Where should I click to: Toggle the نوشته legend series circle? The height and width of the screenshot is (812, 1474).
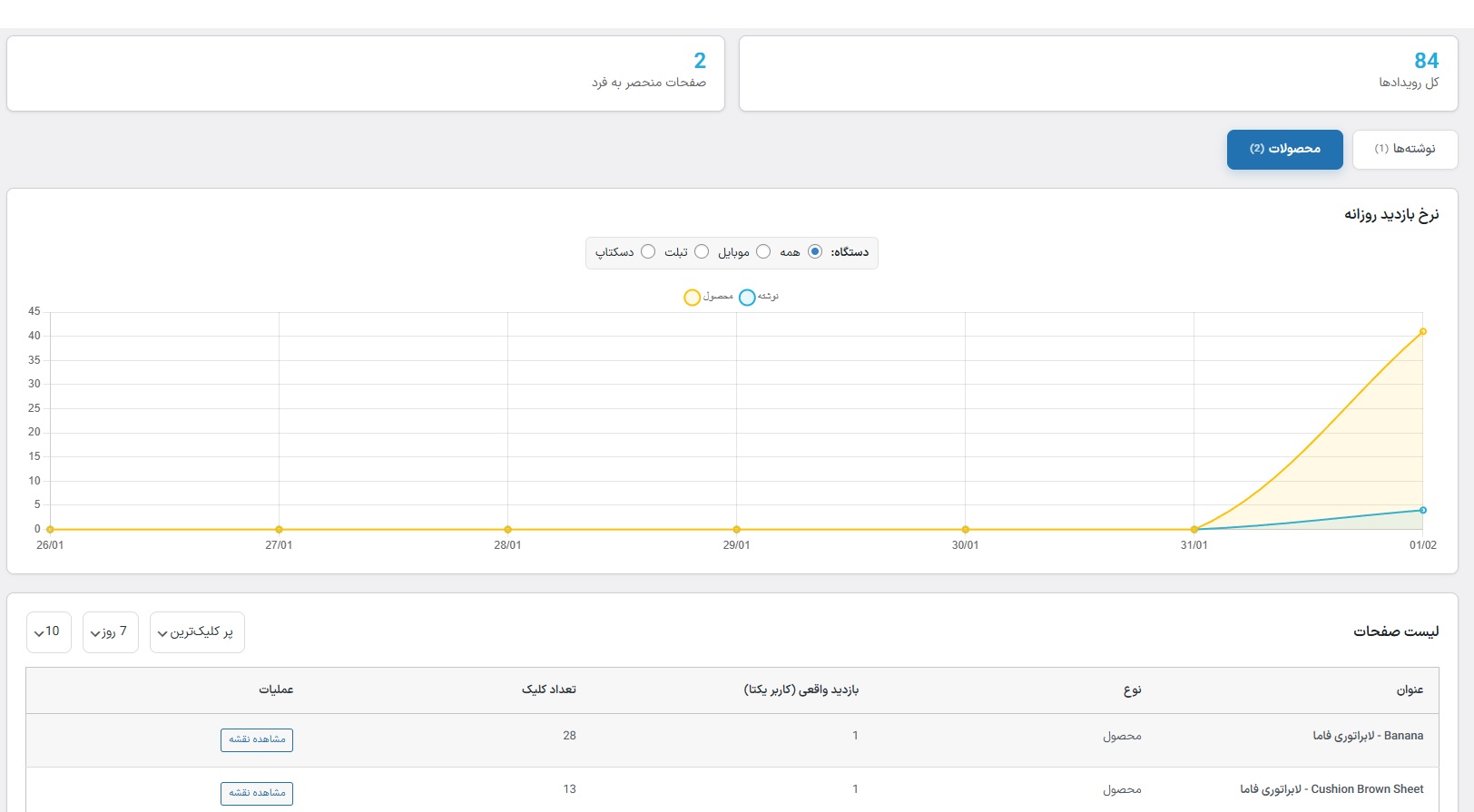(x=747, y=298)
